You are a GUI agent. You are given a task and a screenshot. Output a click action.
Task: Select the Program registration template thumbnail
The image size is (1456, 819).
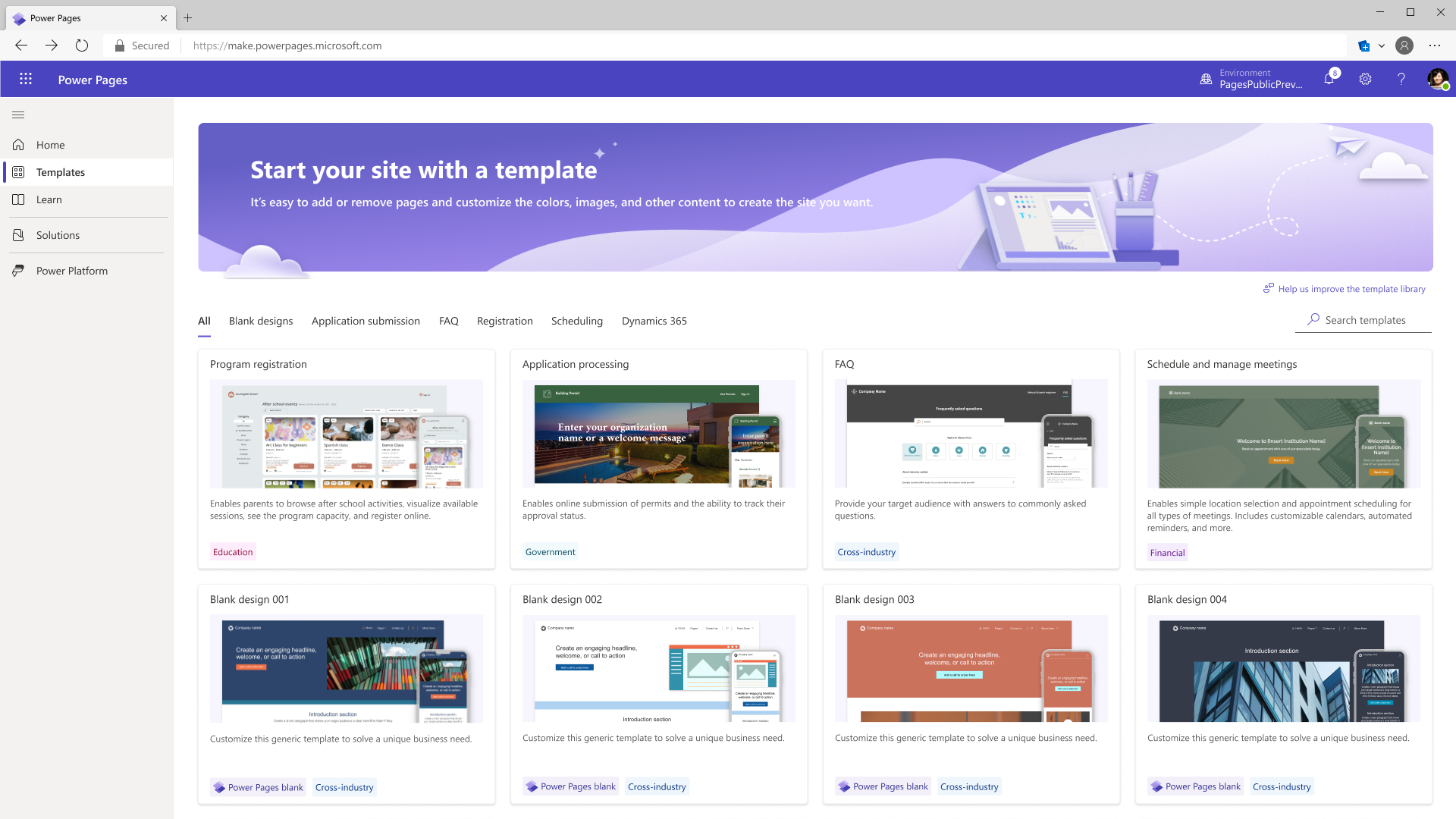pyautogui.click(x=346, y=434)
